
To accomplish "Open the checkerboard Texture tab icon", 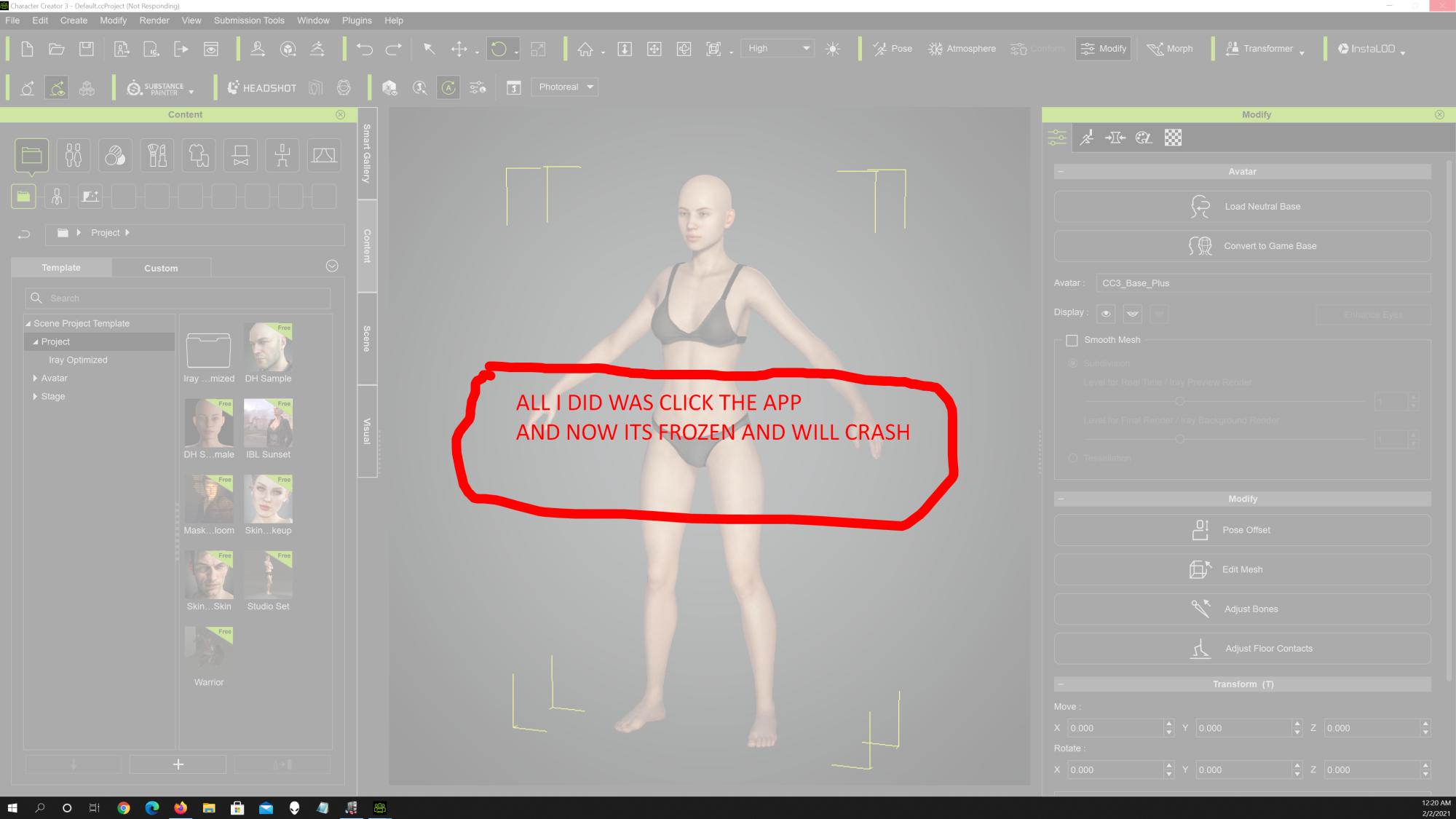I will click(1173, 138).
